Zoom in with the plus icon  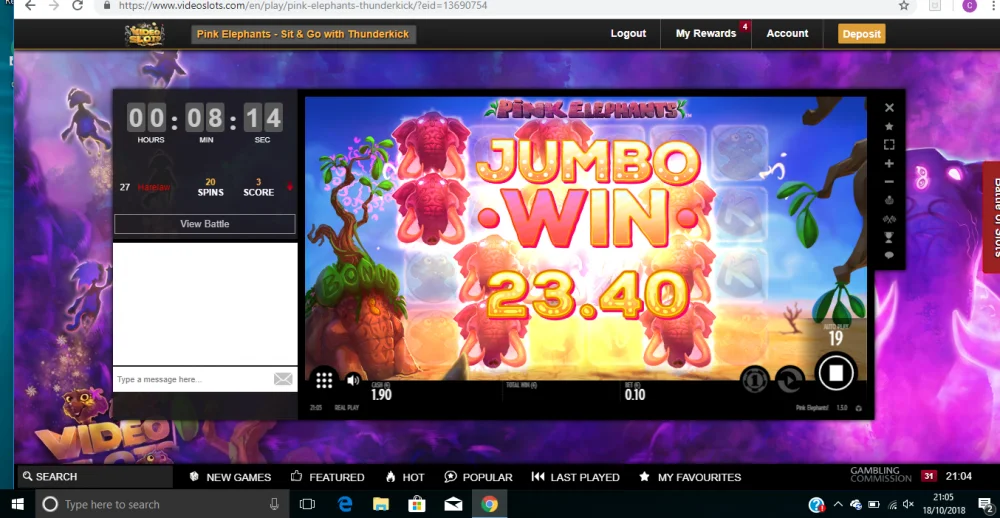(x=889, y=163)
